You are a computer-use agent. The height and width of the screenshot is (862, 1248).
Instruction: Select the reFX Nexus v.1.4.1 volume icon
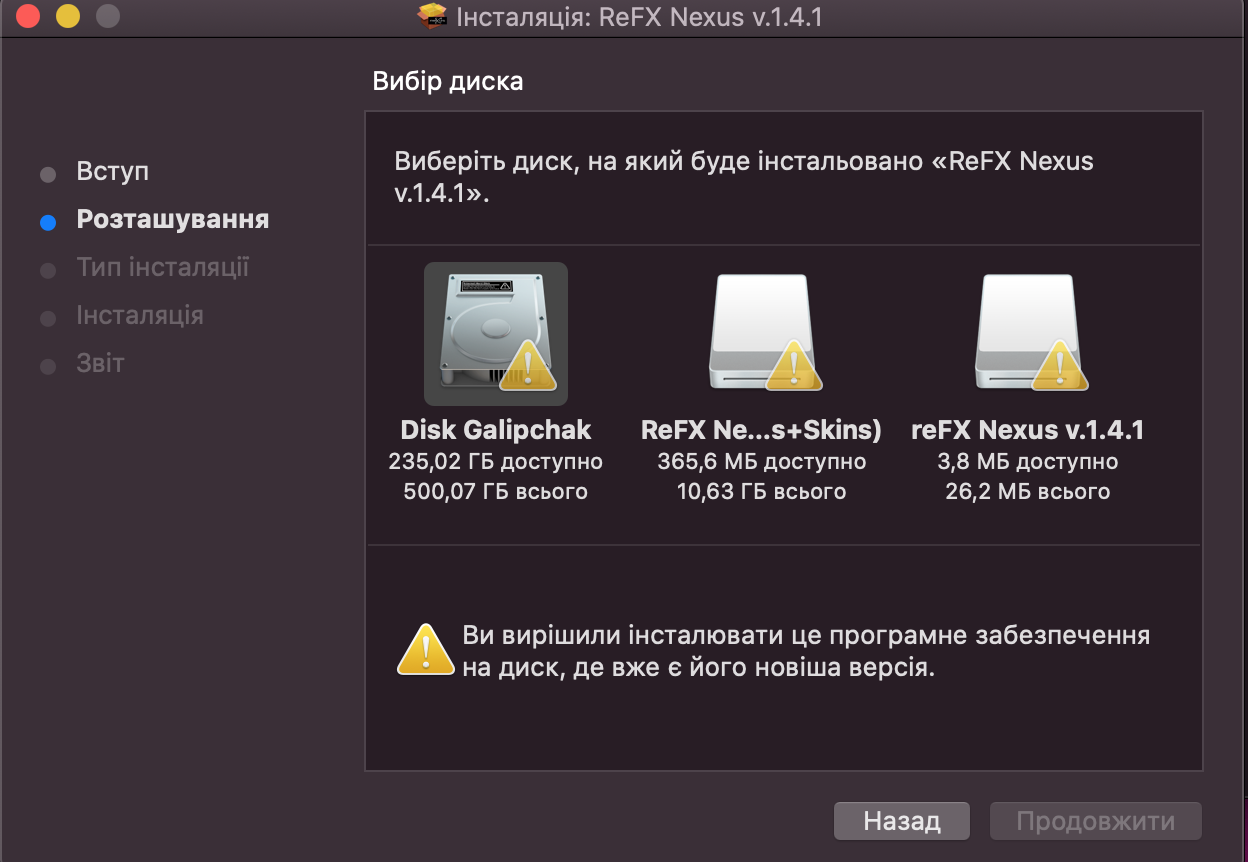click(x=1027, y=332)
